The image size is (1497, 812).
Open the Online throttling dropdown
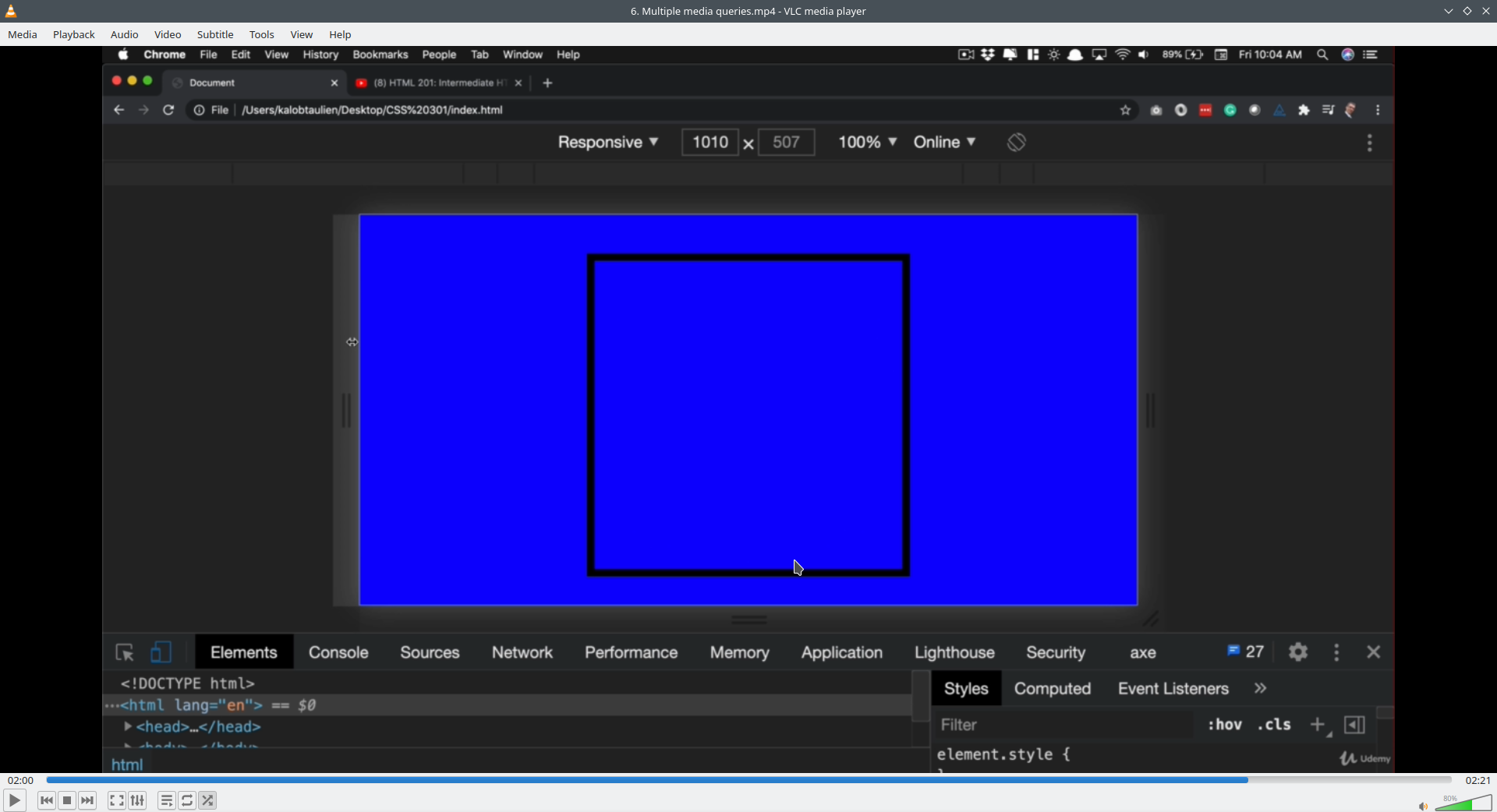point(944,143)
